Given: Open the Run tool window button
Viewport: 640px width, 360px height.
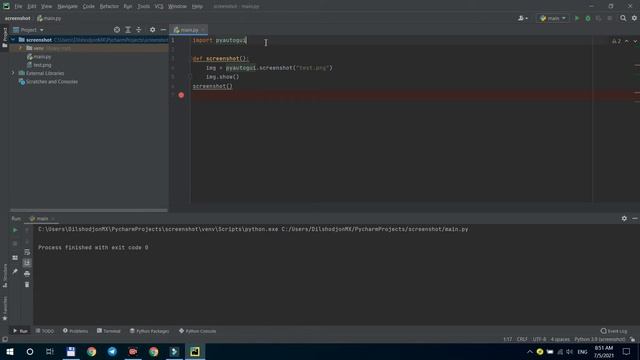Looking at the screenshot, I should point(20,331).
